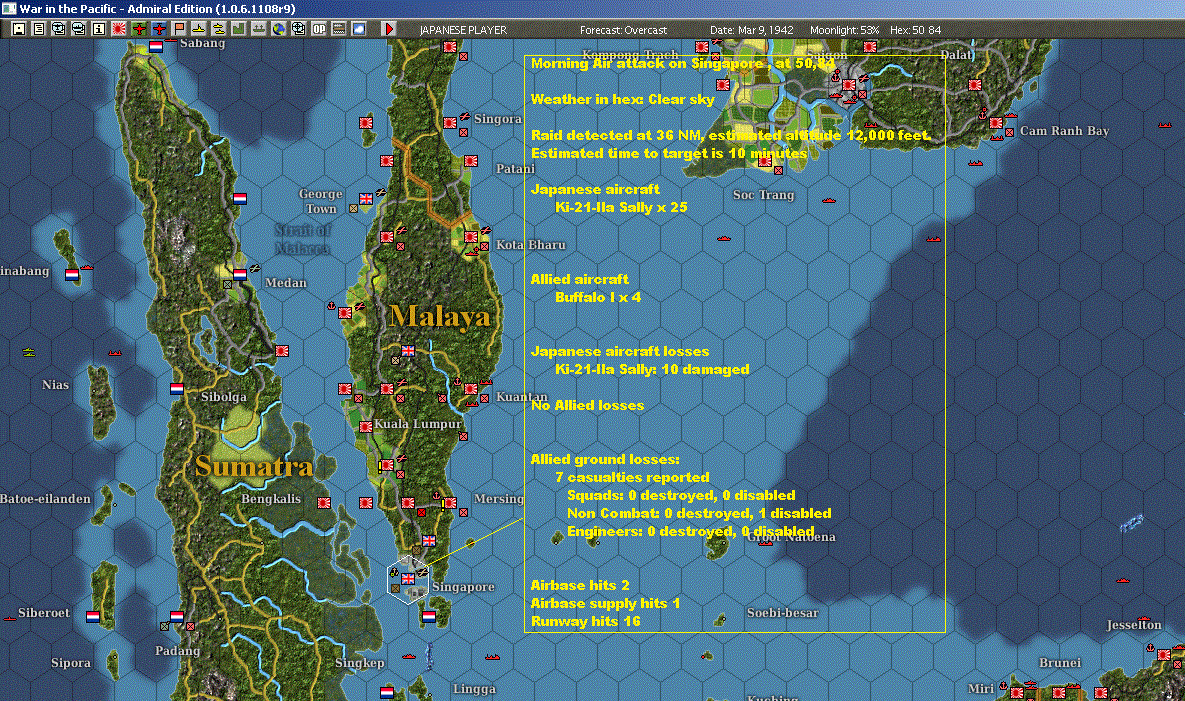Open the OP toolbar button
Screen dimensions: 1185x701
pyautogui.click(x=319, y=29)
